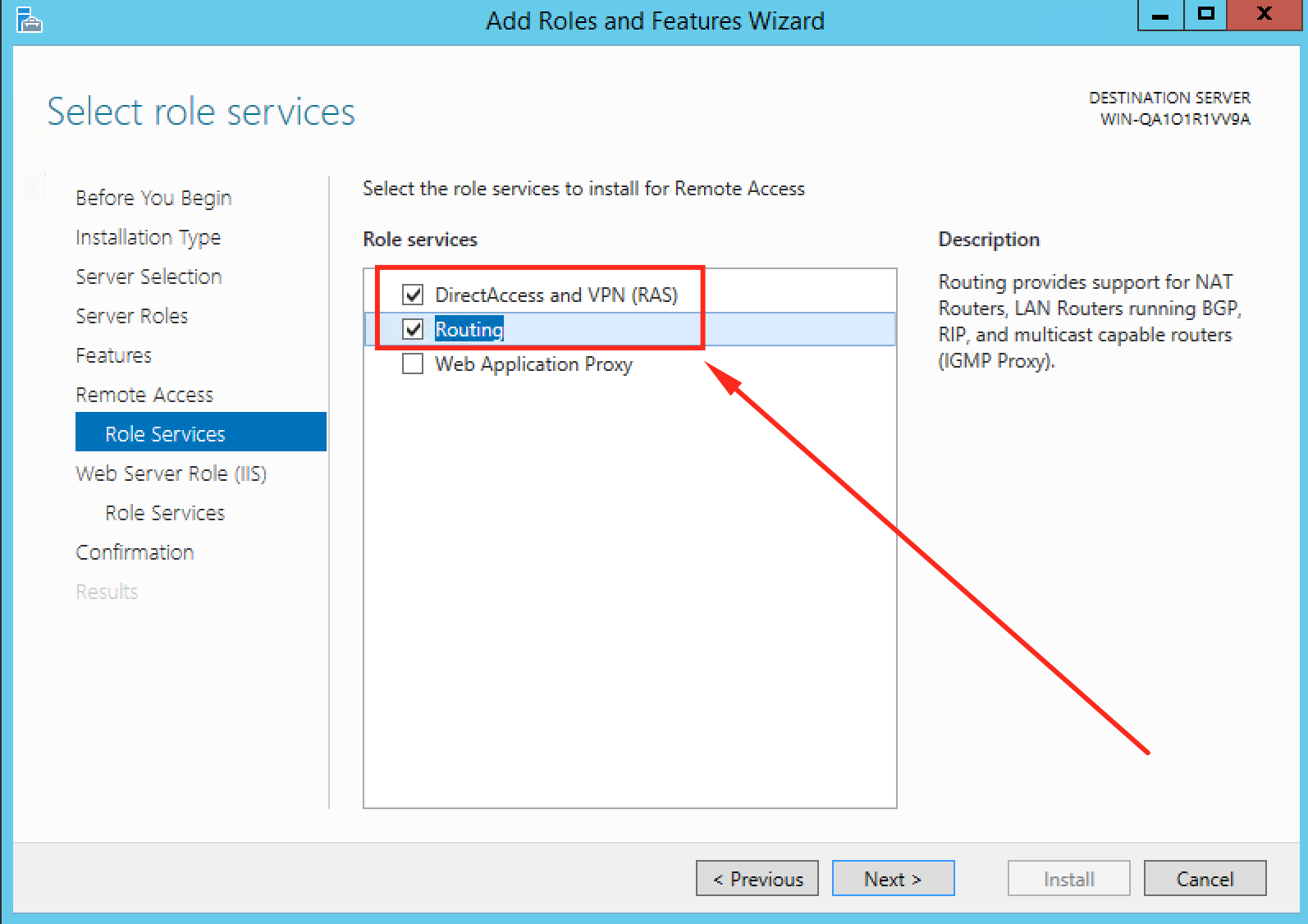
Task: Go to the Features step
Action: pyautogui.click(x=113, y=355)
